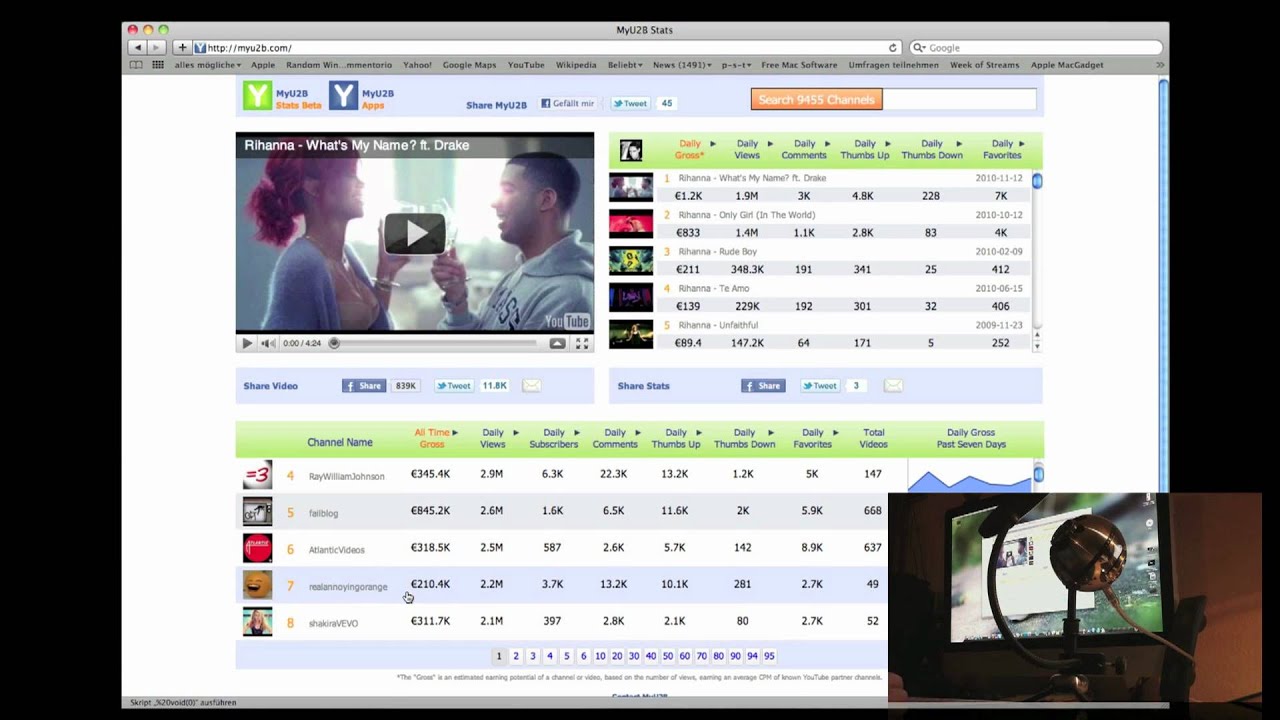
Task: Sort videos by Daily Favorites
Action: tap(1002, 149)
